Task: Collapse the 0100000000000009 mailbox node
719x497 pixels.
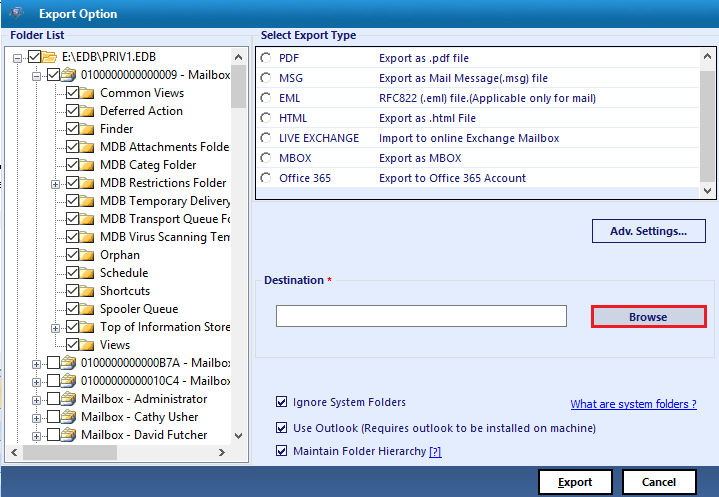Action: click(x=36, y=76)
